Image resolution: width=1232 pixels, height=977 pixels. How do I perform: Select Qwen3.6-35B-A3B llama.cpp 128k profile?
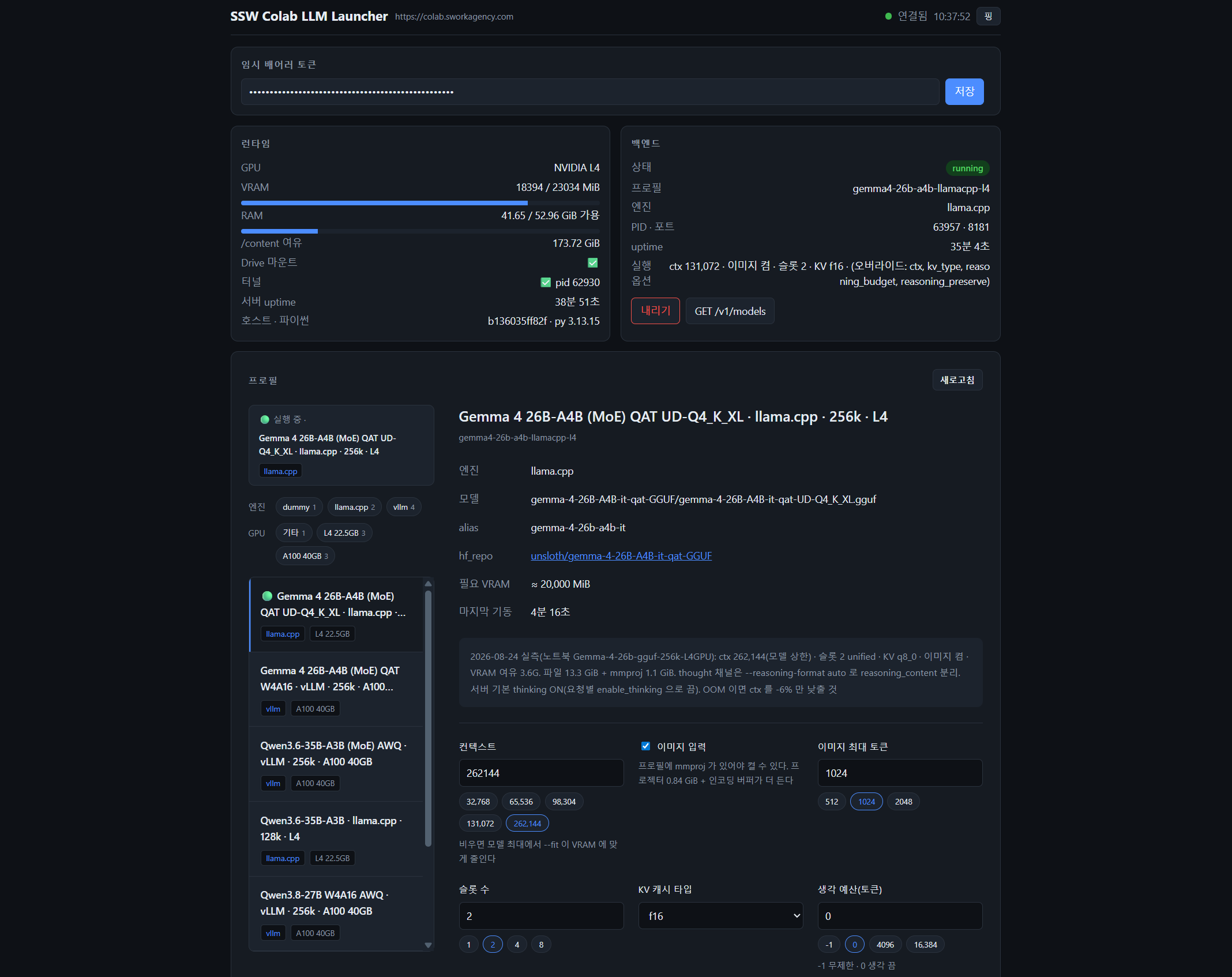(336, 839)
